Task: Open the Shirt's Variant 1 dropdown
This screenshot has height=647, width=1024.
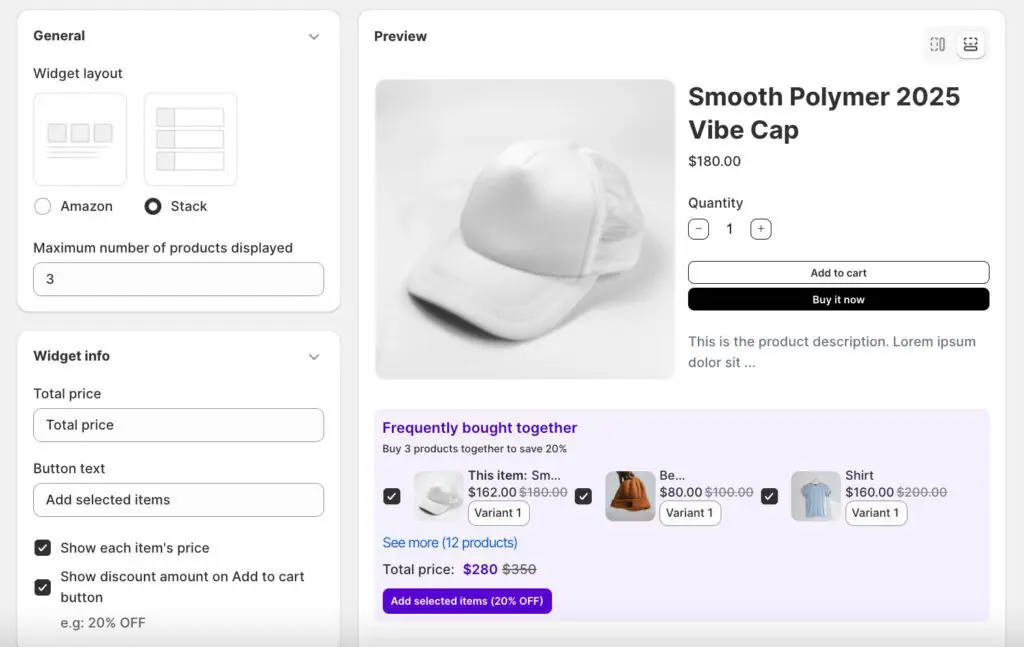Action: [x=876, y=513]
